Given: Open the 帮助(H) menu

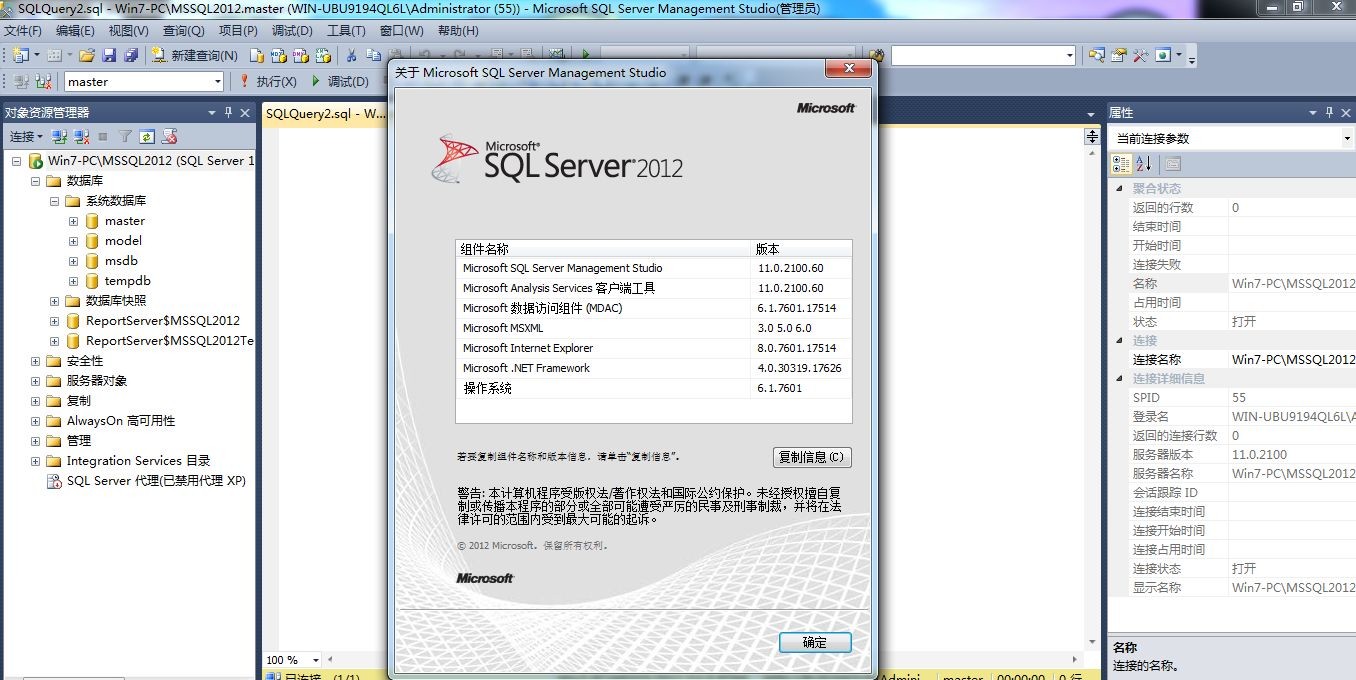Looking at the screenshot, I should click(x=458, y=31).
